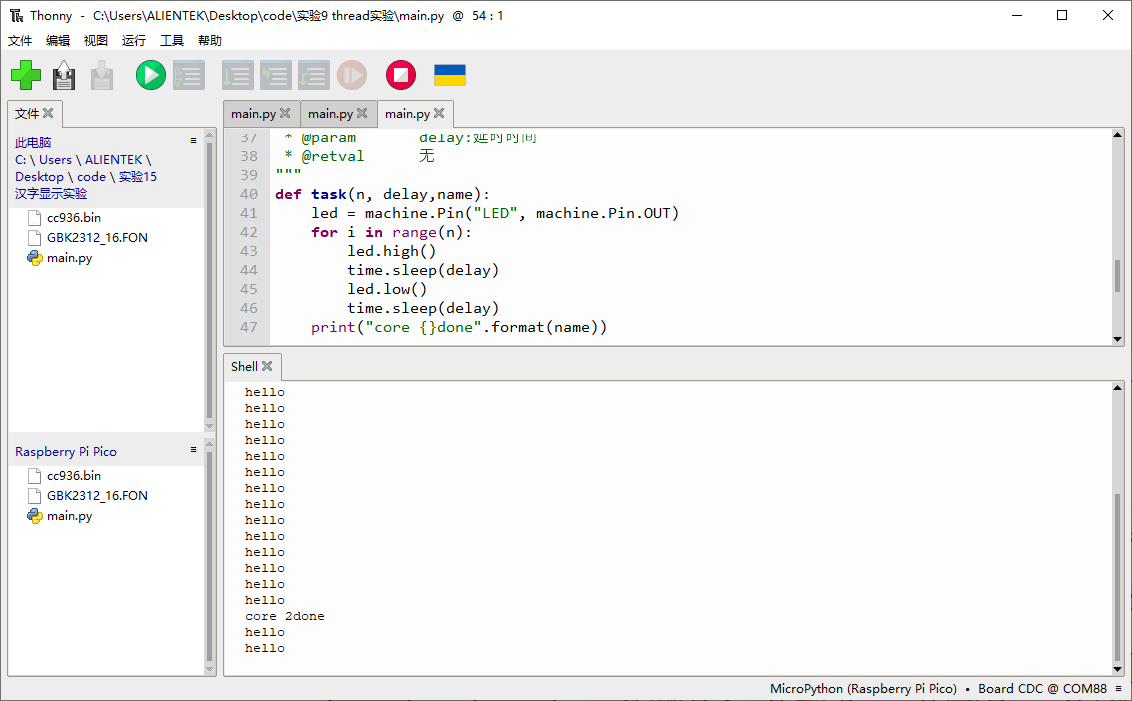
Task: Click the 'core 2done' output in the Shell
Action: (284, 616)
